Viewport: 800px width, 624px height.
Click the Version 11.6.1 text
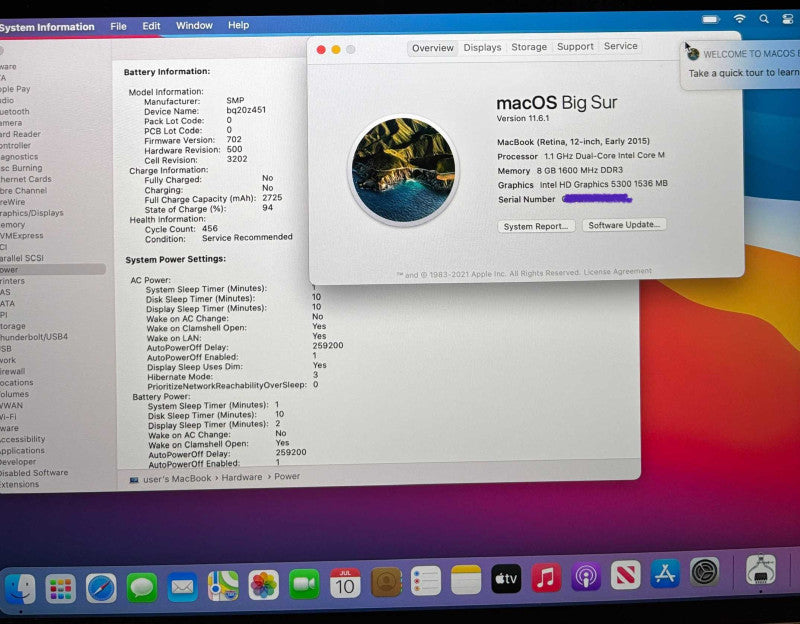tap(523, 118)
